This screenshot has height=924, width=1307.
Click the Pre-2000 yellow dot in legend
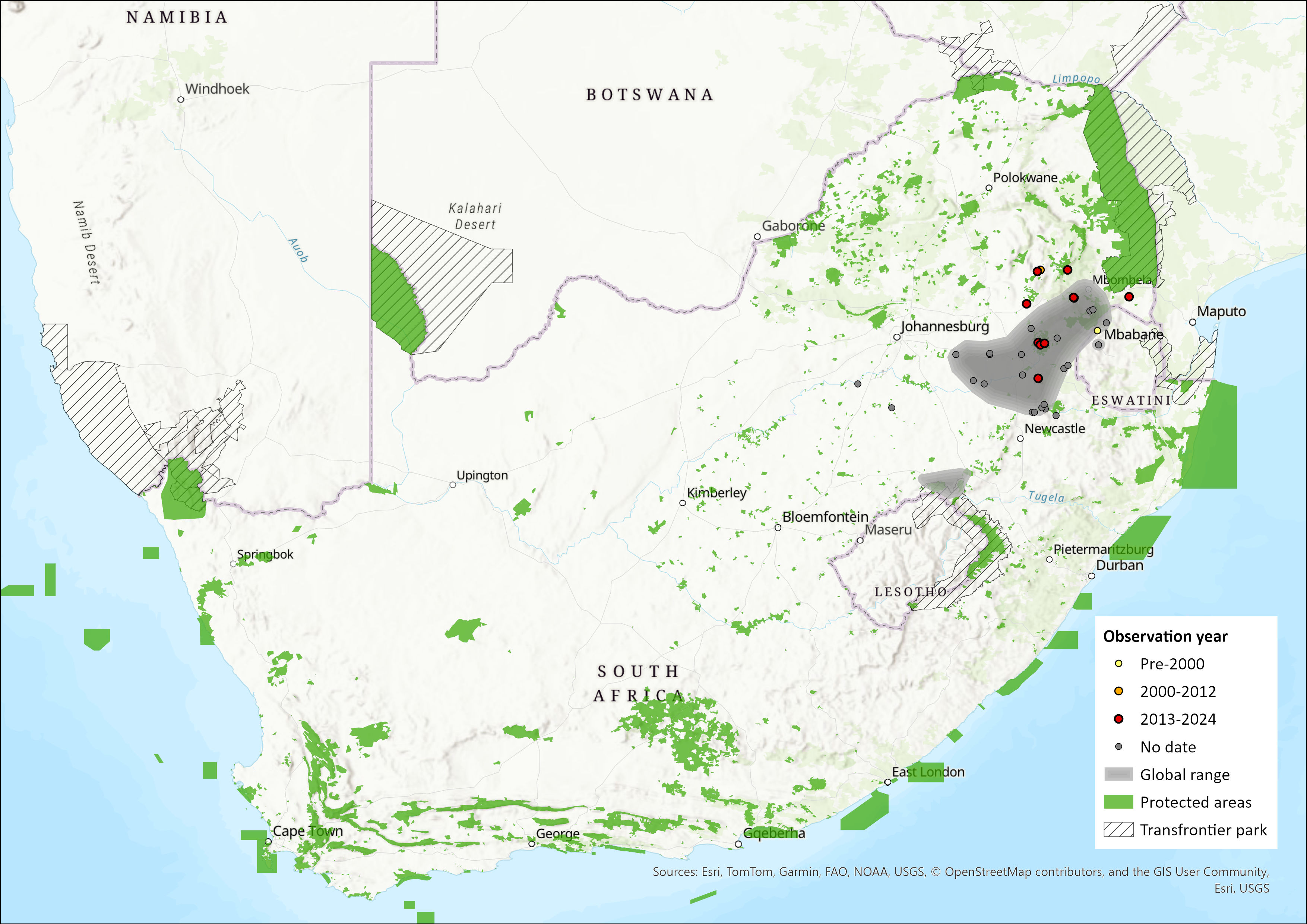coord(1118,663)
